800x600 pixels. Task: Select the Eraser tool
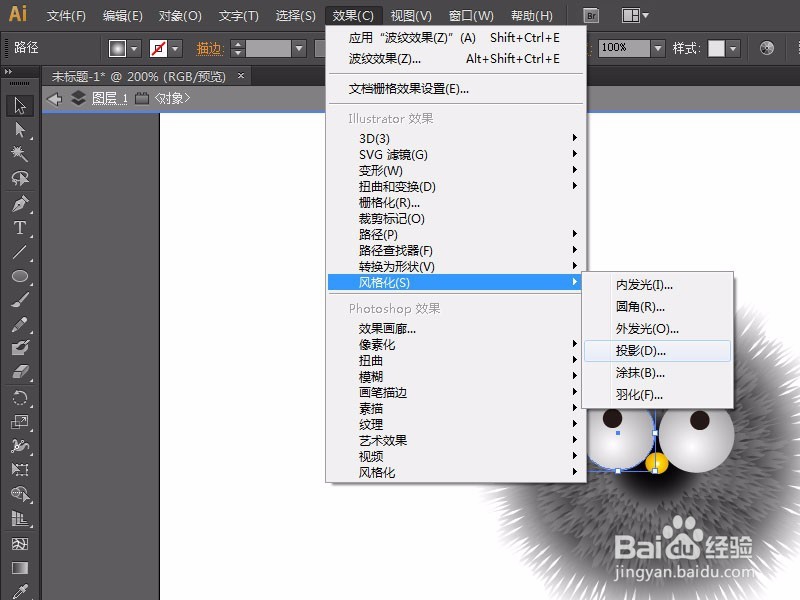tap(20, 372)
